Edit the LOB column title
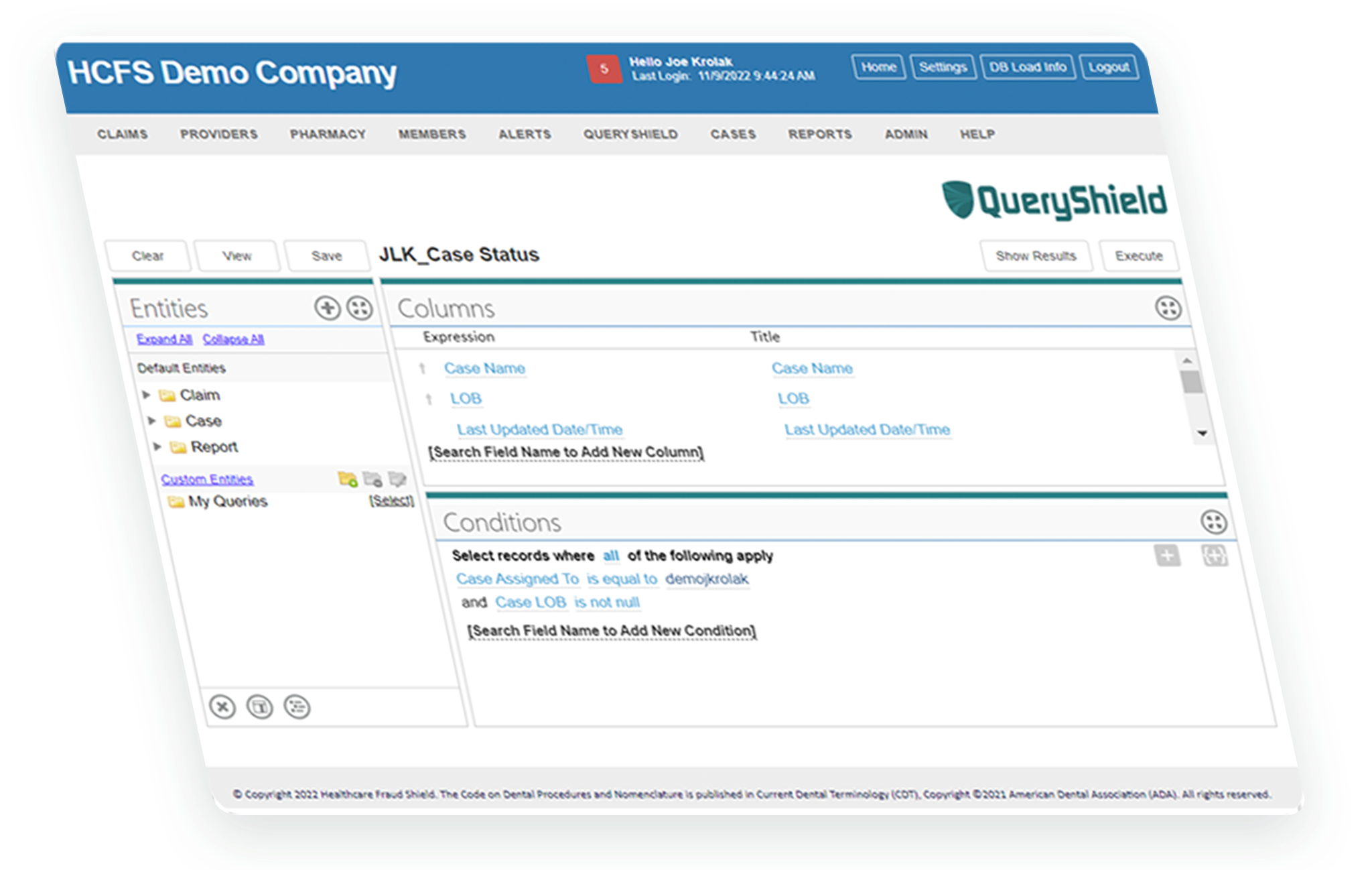This screenshot has height=870, width=1372. point(793,399)
